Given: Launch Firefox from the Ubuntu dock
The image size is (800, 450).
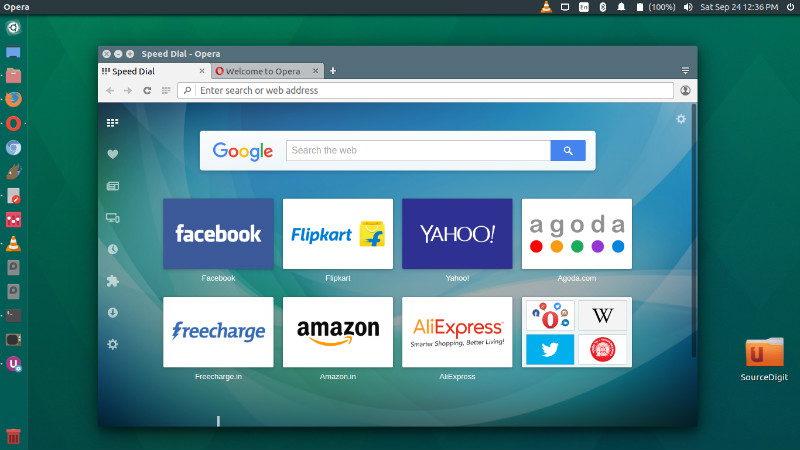Looking at the screenshot, I should point(13,99).
